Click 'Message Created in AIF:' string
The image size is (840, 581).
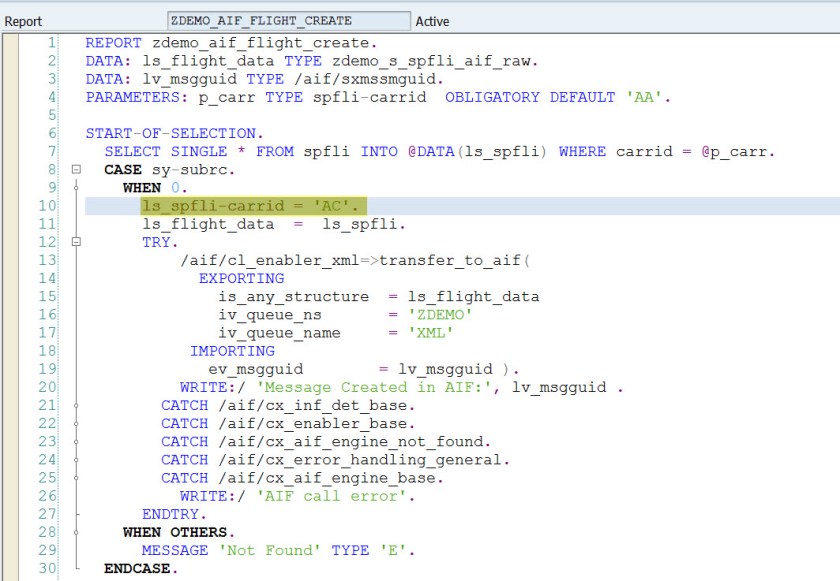tap(374, 387)
